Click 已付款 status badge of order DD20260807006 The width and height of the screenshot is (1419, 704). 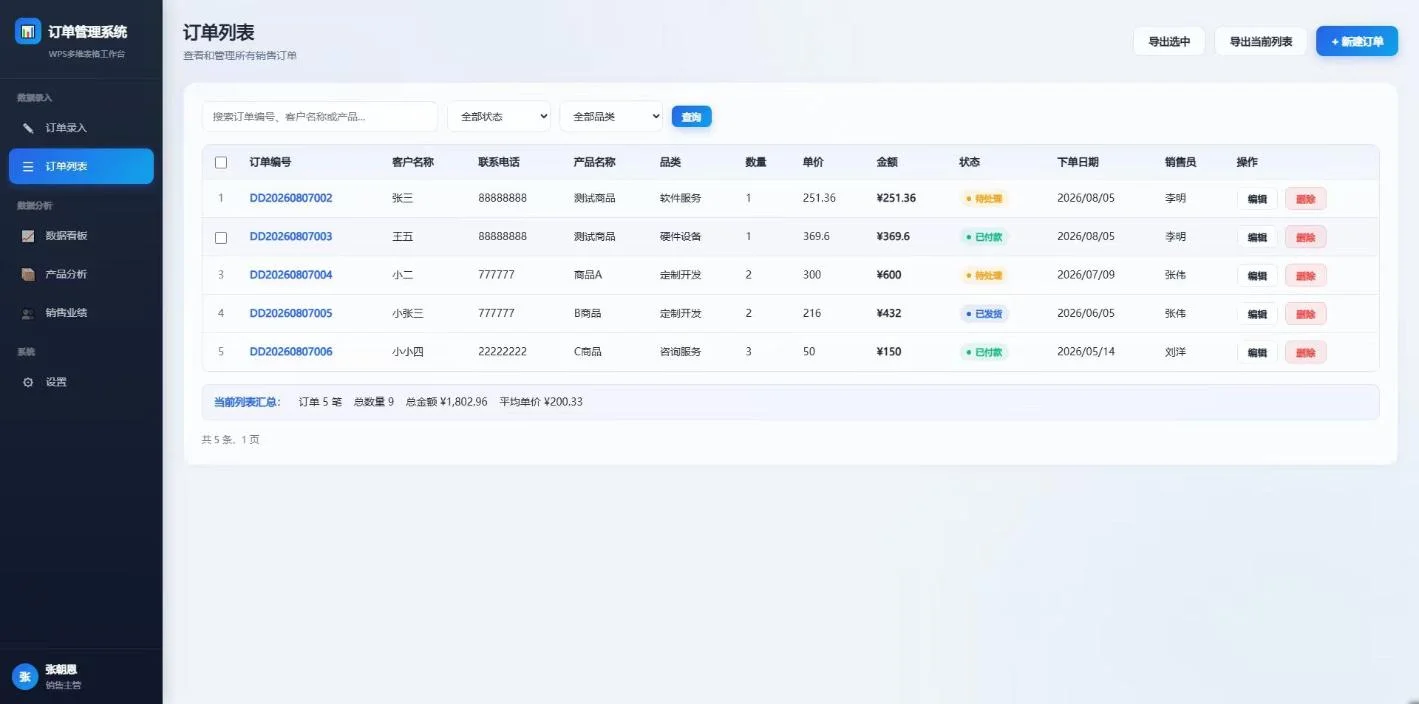tap(984, 352)
